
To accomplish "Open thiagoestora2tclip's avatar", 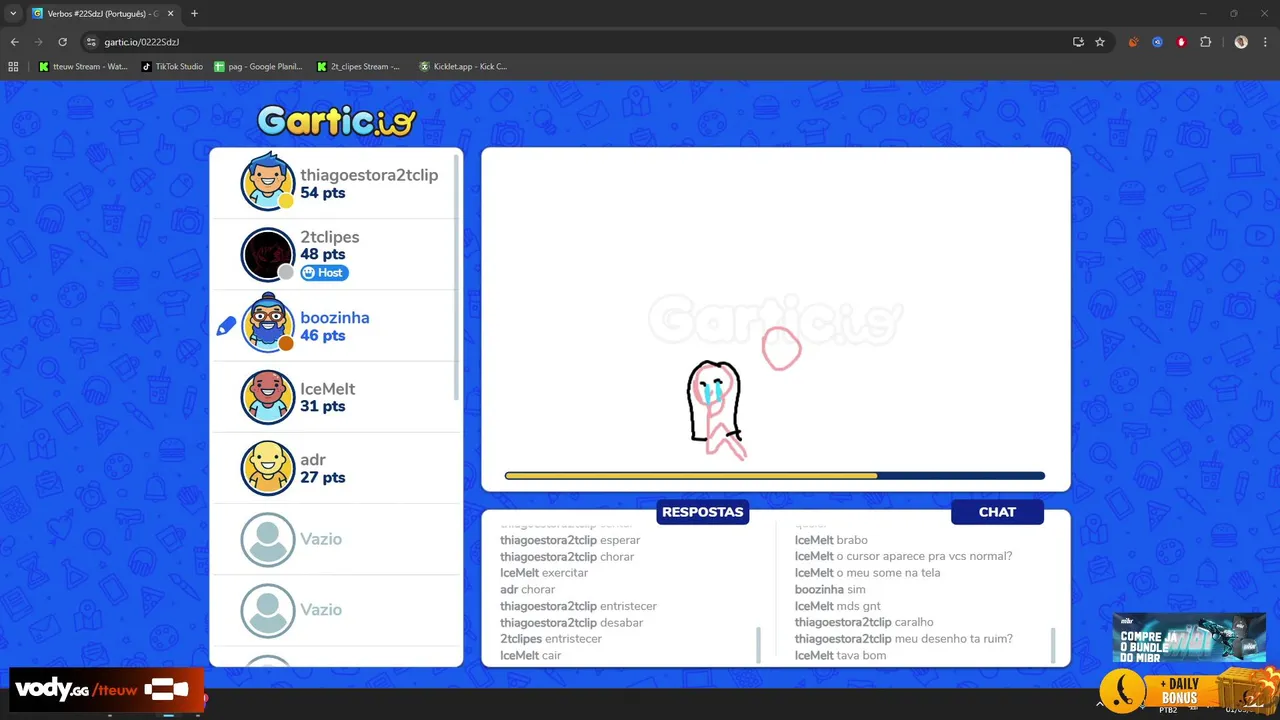I will pos(267,182).
